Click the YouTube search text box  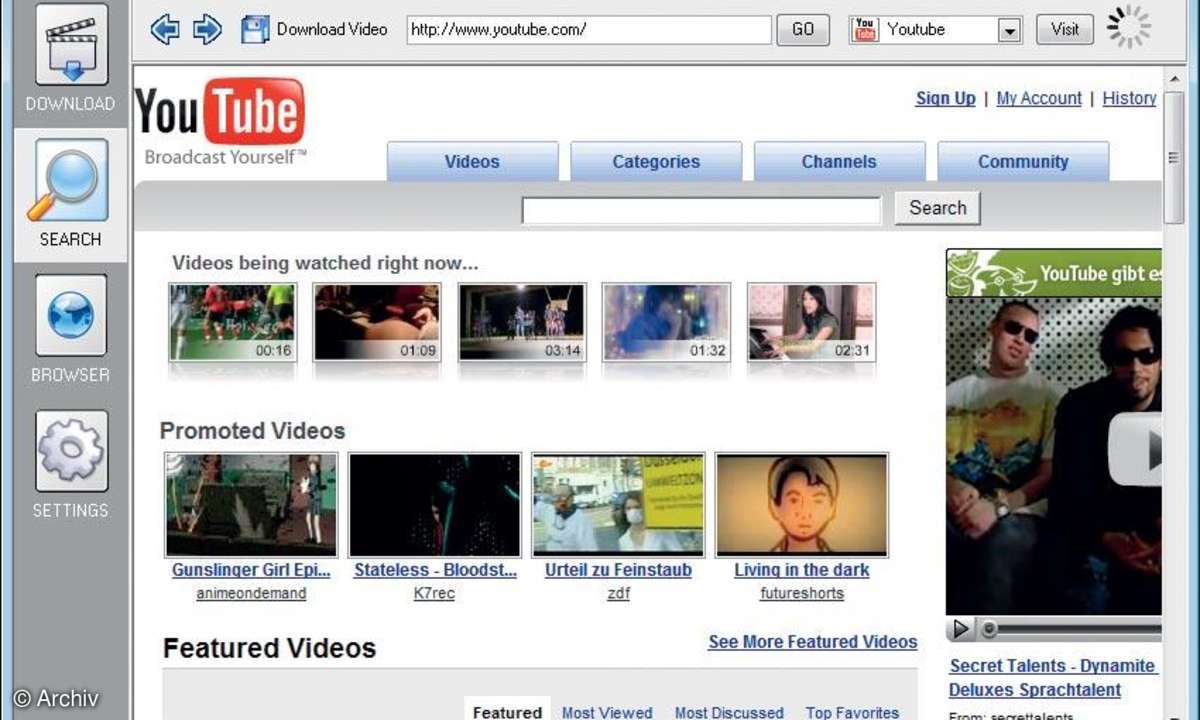click(701, 210)
